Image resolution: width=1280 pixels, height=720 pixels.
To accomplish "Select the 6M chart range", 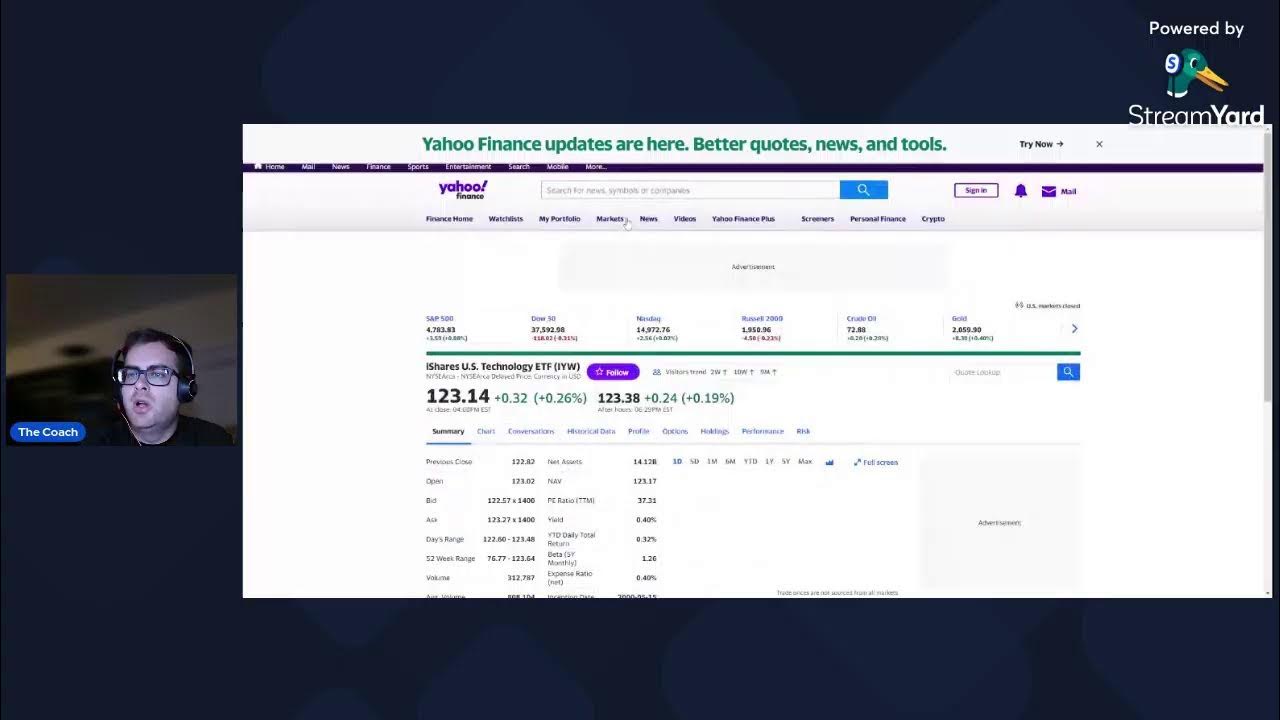I will pos(730,462).
